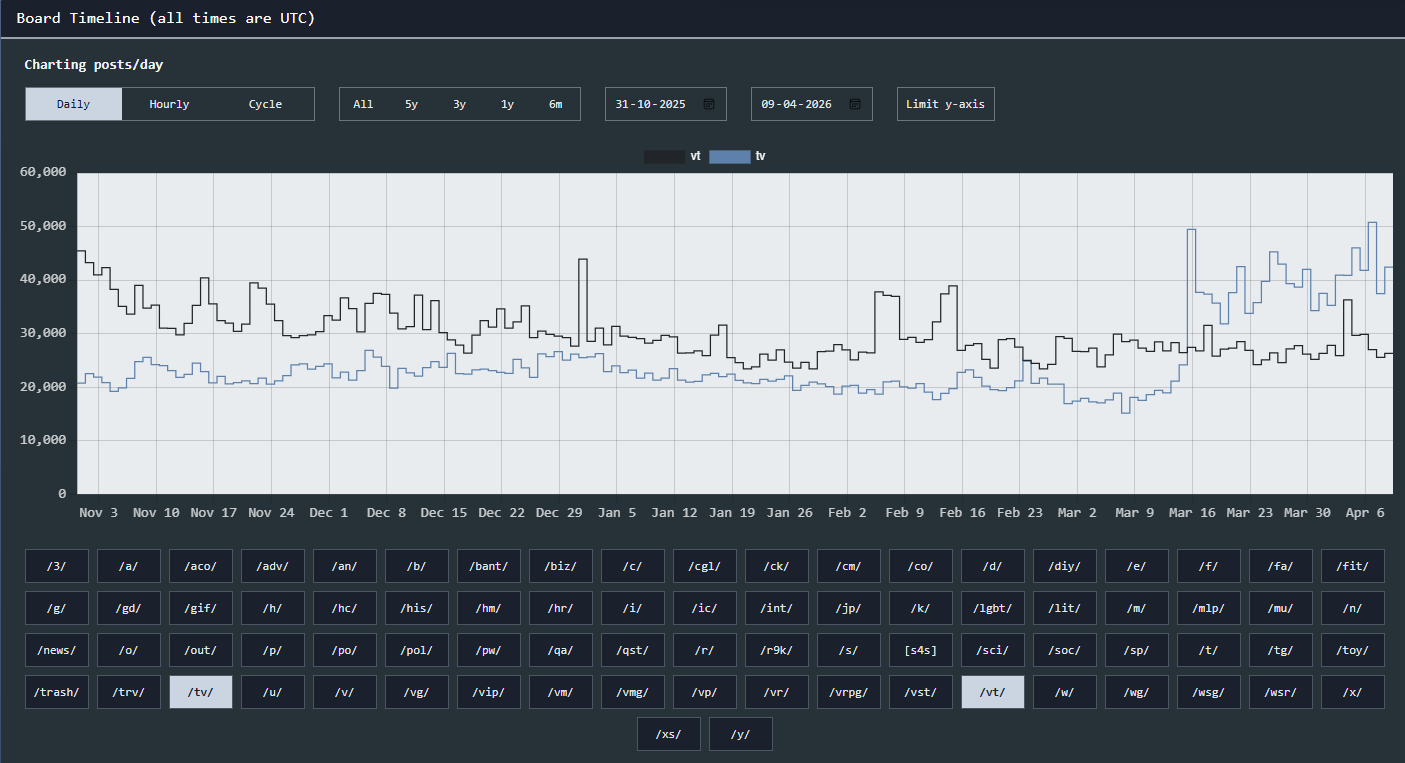Enable the /biz/ board
The image size is (1405, 763).
tap(561, 566)
